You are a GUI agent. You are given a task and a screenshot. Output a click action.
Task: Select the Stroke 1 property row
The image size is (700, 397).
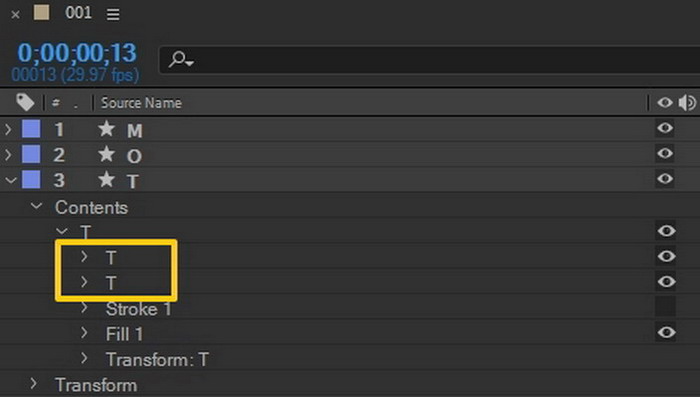pos(350,307)
